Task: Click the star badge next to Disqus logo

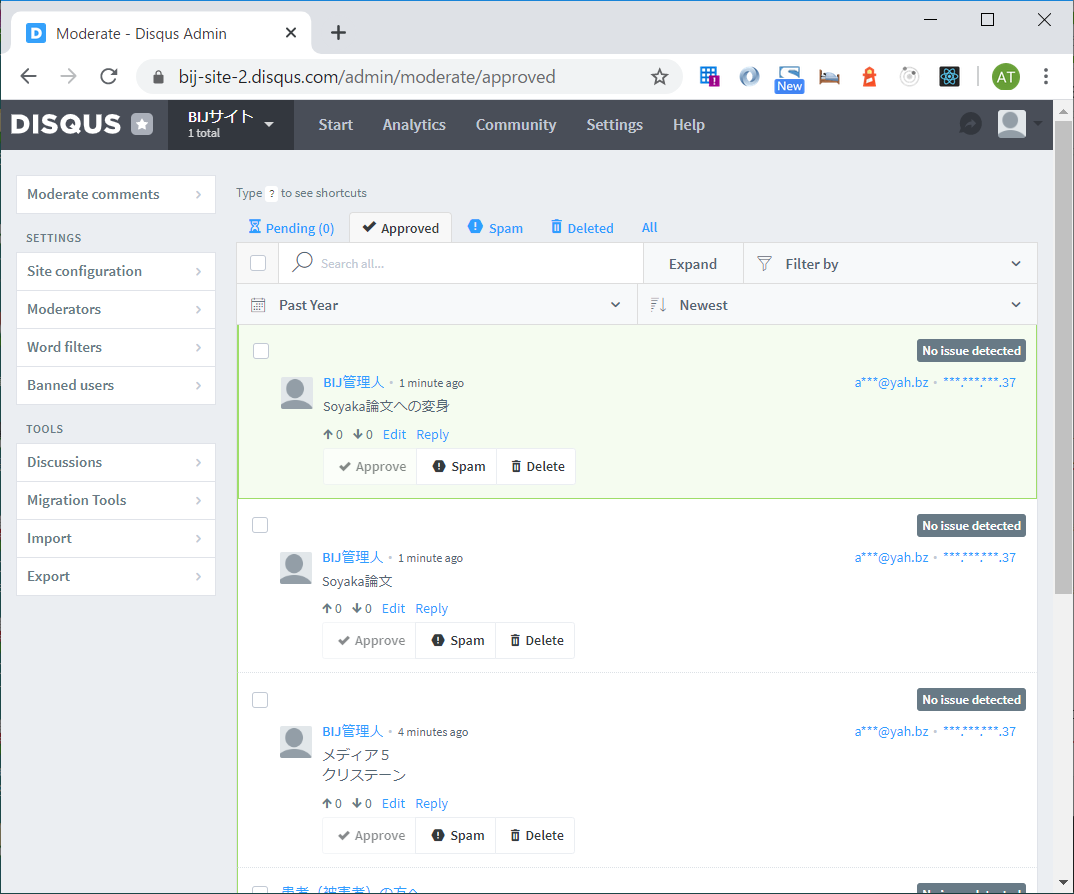Action: click(x=142, y=124)
